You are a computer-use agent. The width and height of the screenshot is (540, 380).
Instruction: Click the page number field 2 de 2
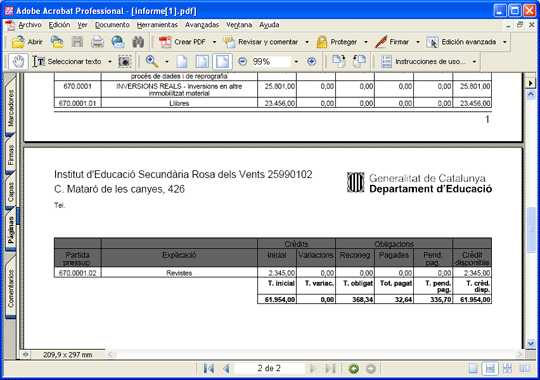[269, 368]
